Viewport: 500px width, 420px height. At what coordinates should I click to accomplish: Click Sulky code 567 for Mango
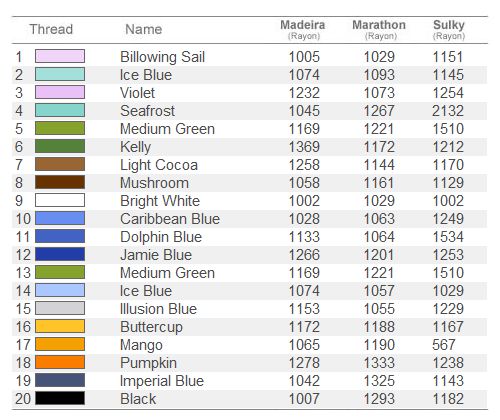(x=444, y=345)
